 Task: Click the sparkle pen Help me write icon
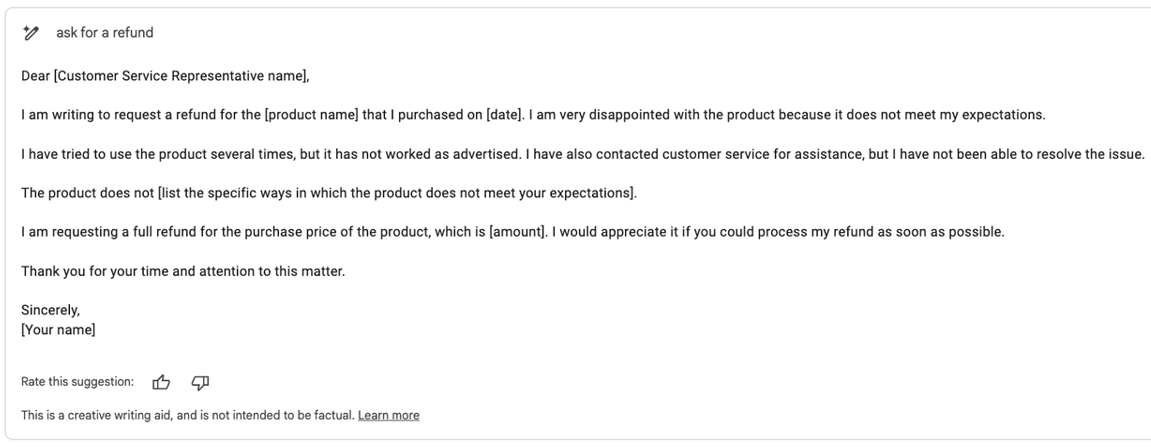[31, 32]
